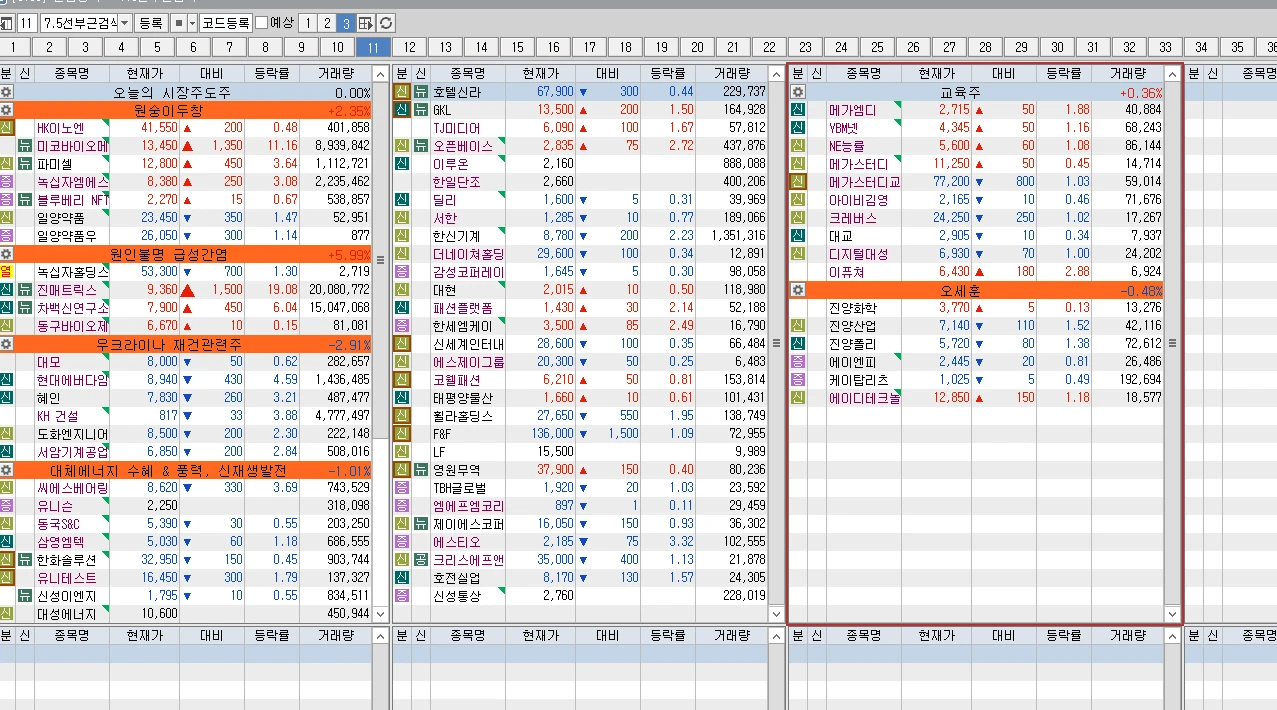This screenshot has width=1277, height=710.
Task: Select page button 2 next to 예상
Action: [327, 22]
